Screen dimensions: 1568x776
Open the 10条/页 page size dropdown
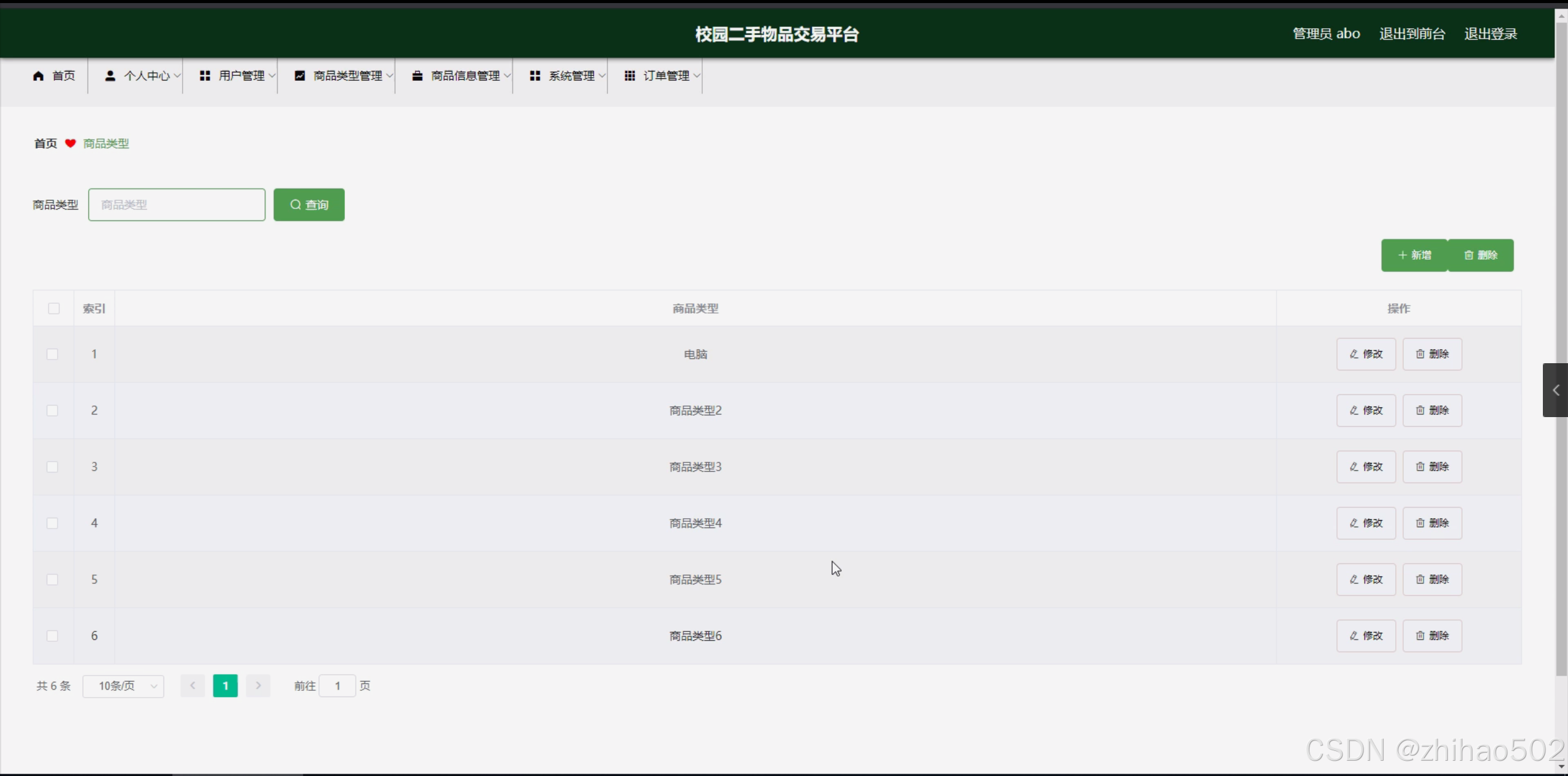tap(123, 686)
